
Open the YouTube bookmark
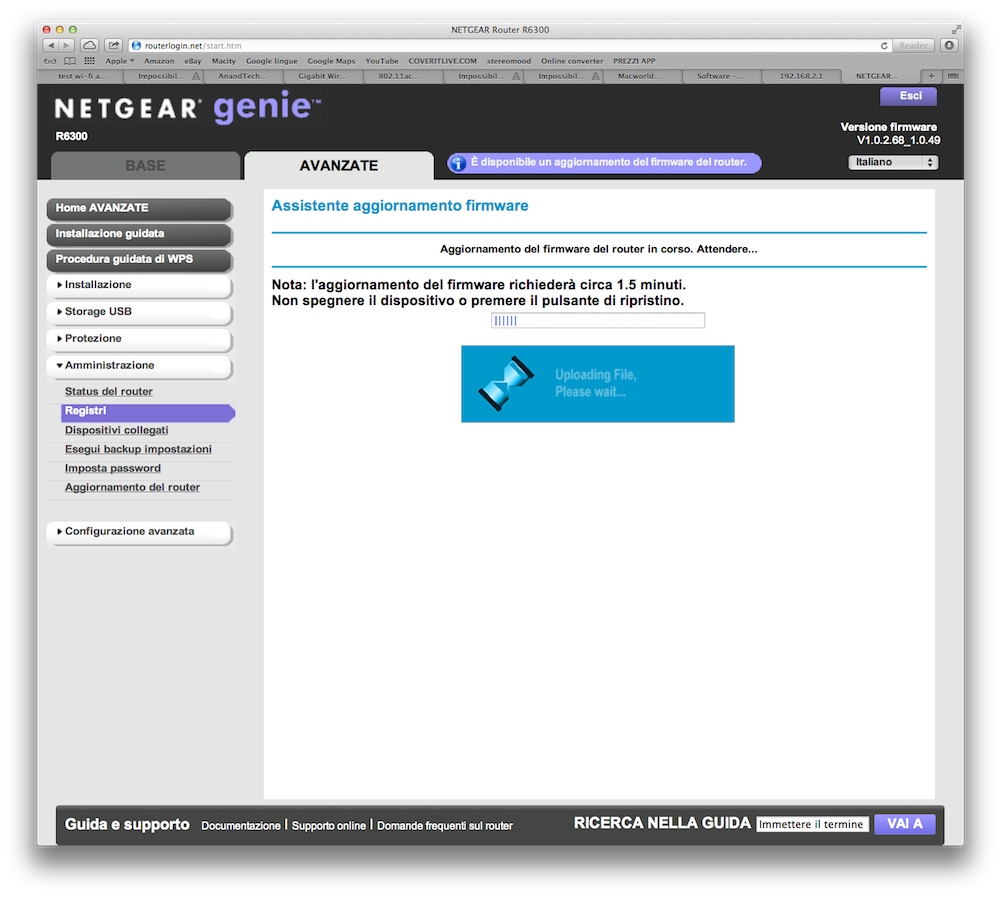382,61
